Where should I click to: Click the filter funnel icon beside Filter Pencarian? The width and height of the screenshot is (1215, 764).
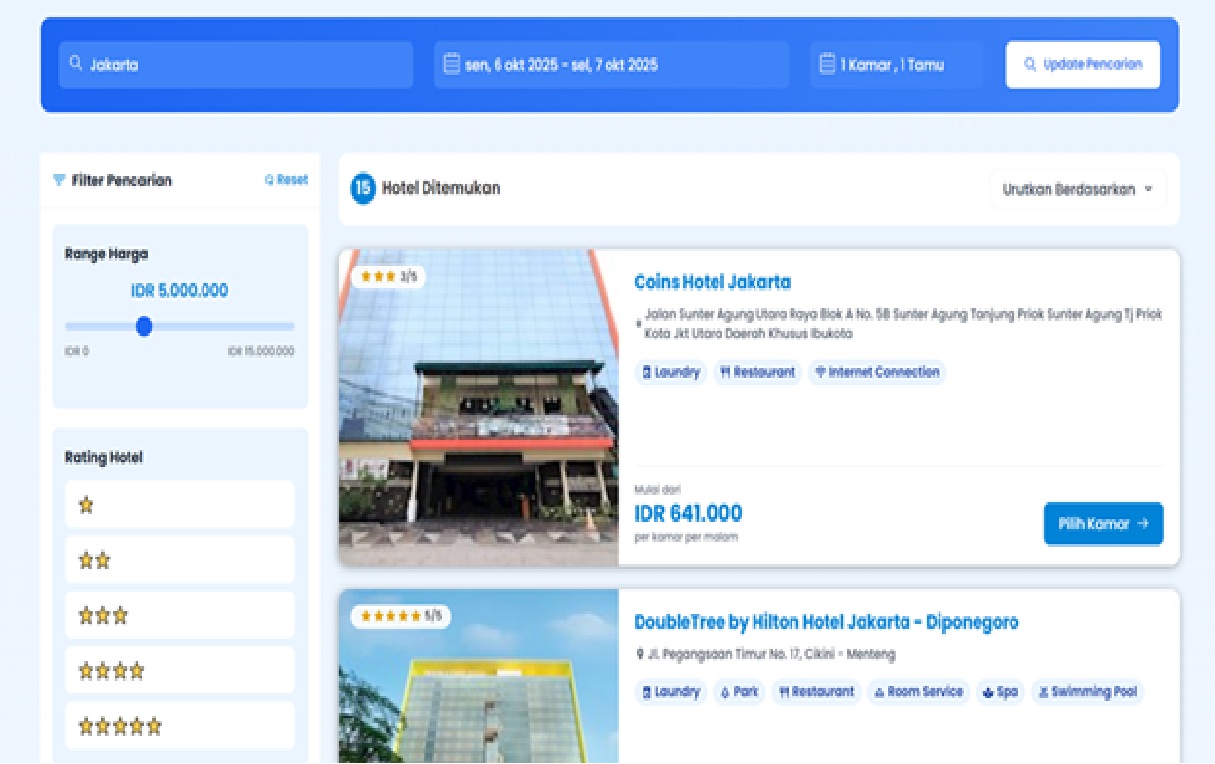[x=59, y=181]
